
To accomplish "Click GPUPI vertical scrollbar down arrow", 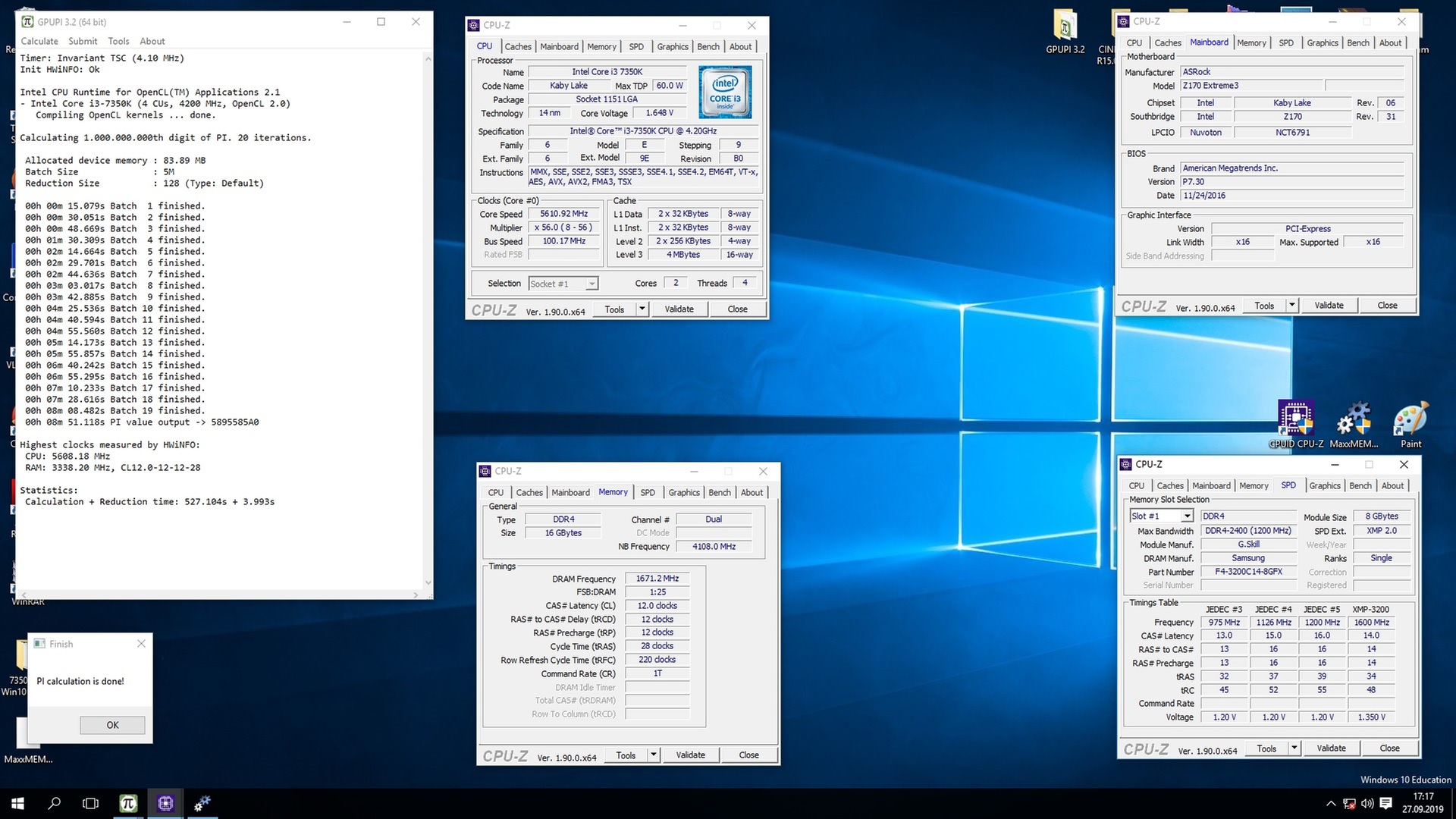I will tap(428, 582).
